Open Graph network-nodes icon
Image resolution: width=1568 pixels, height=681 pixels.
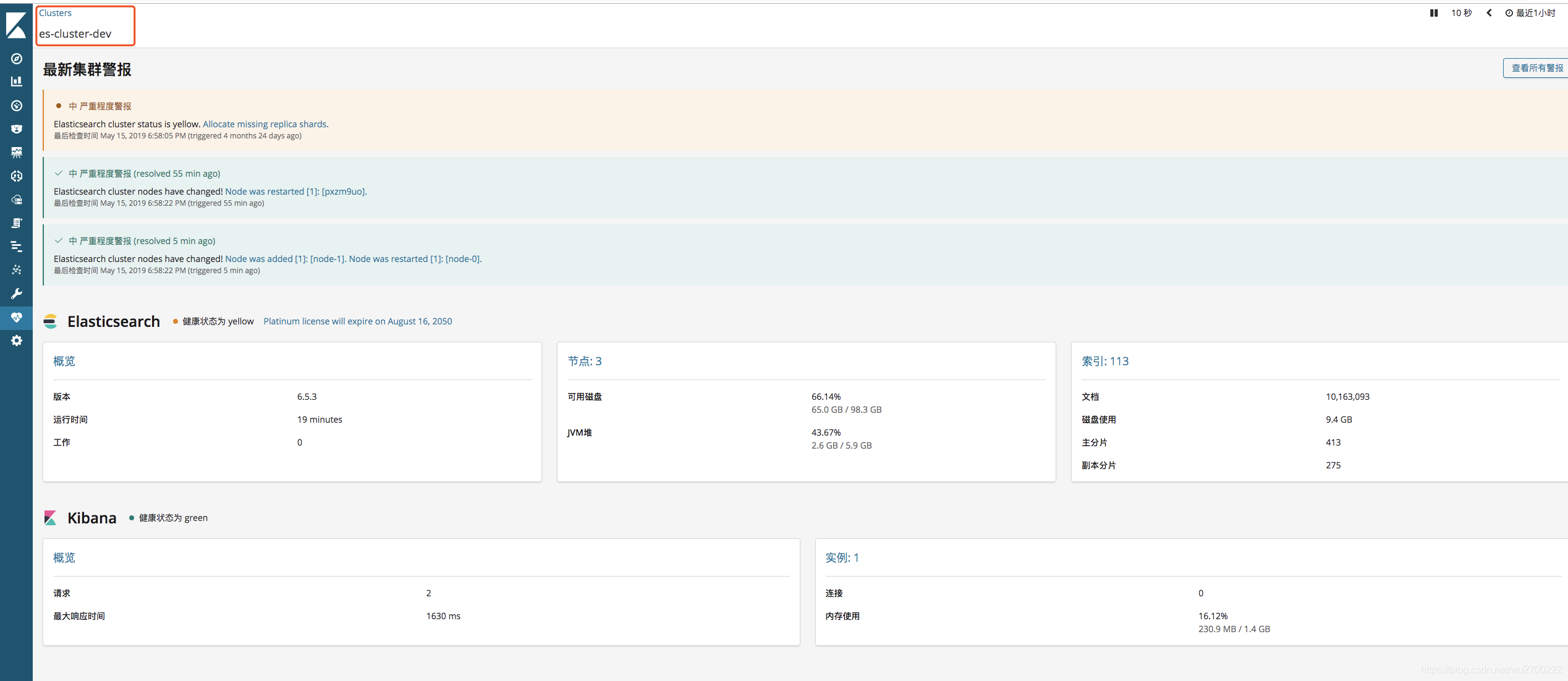17,269
